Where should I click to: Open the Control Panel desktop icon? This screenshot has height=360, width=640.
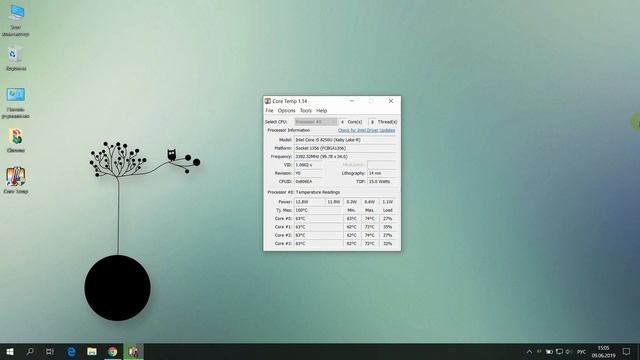[16, 102]
